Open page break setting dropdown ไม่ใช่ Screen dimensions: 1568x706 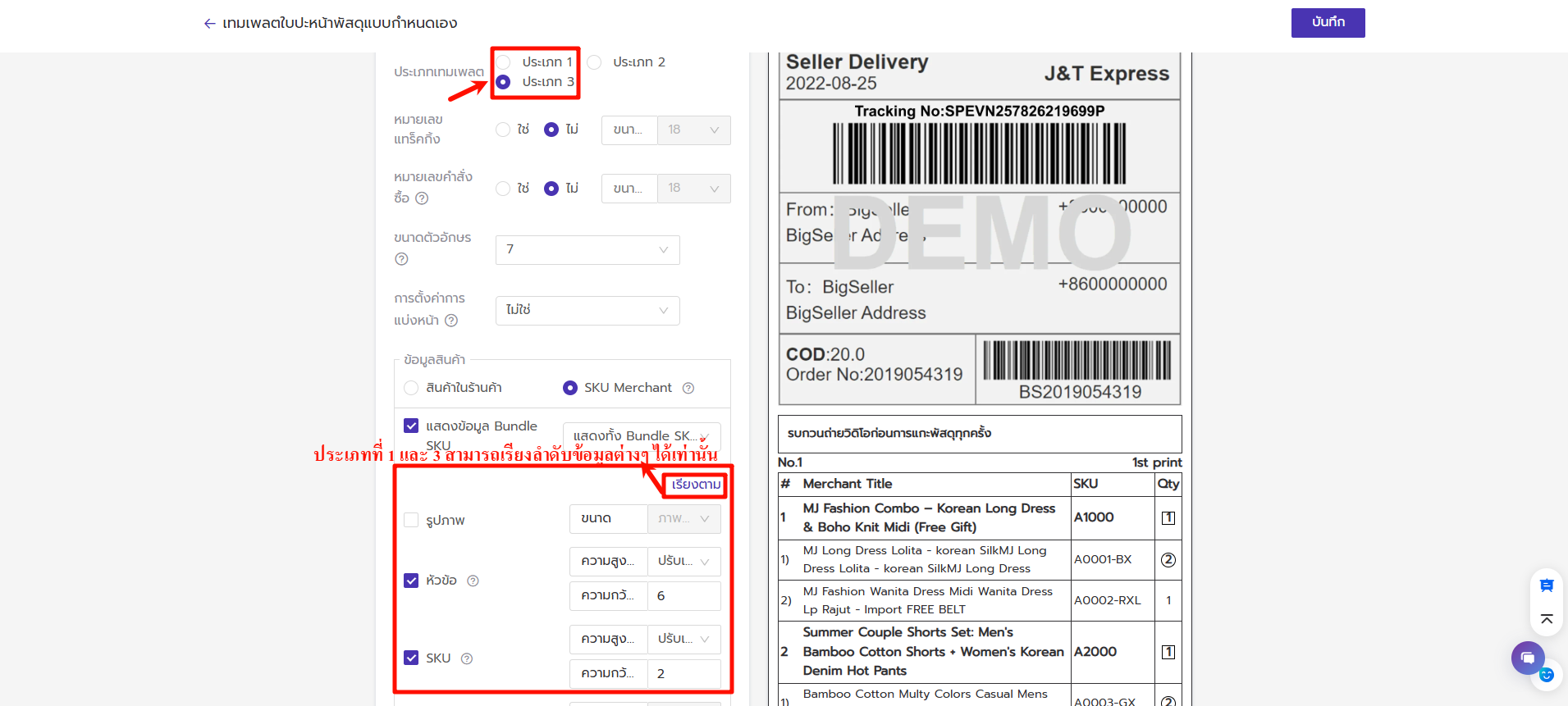point(587,311)
